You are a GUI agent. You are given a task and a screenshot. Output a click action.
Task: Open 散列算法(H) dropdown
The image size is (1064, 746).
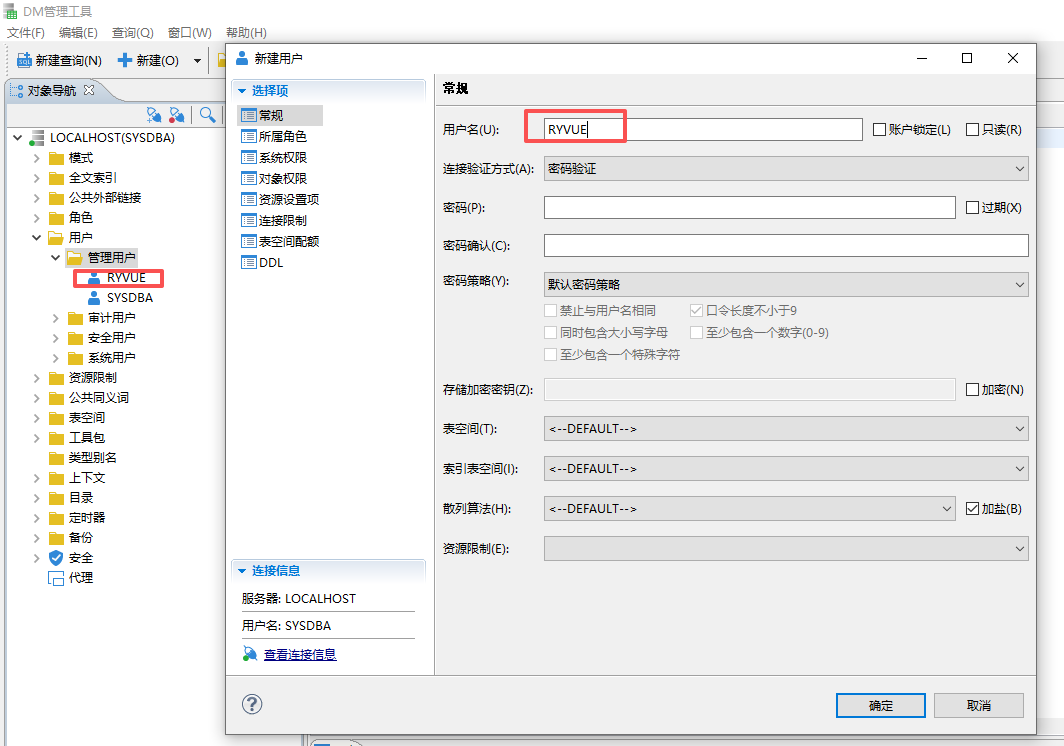click(750, 508)
